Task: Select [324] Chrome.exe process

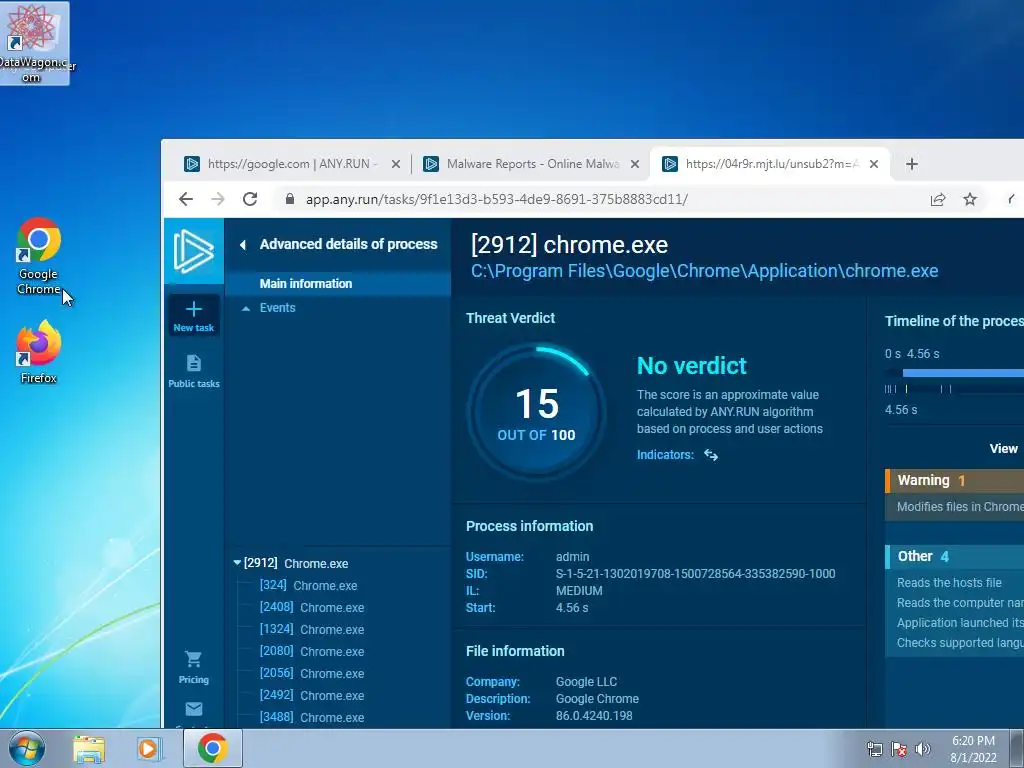Action: pos(308,585)
